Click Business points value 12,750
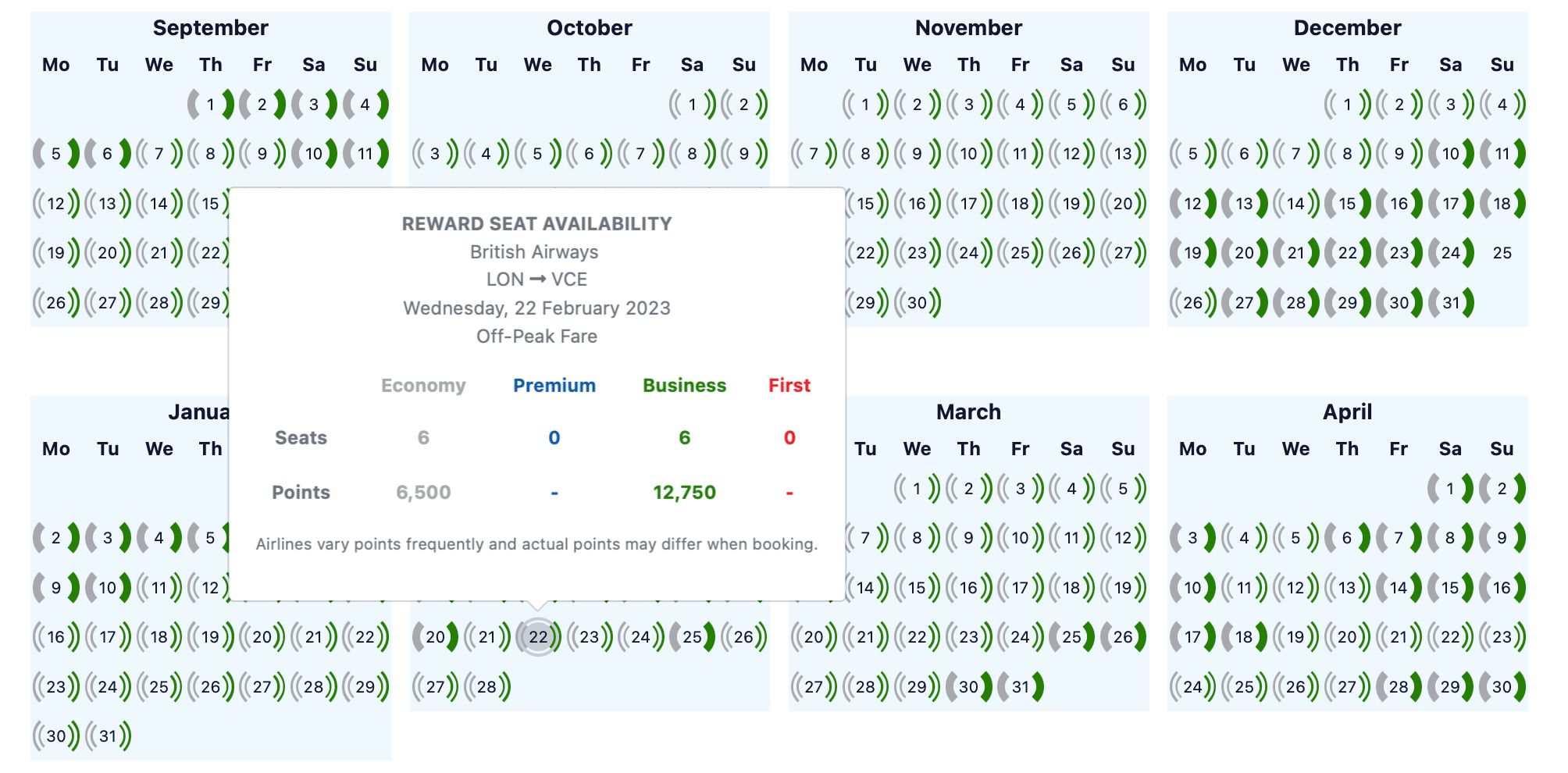The width and height of the screenshot is (1568, 773). click(x=684, y=492)
